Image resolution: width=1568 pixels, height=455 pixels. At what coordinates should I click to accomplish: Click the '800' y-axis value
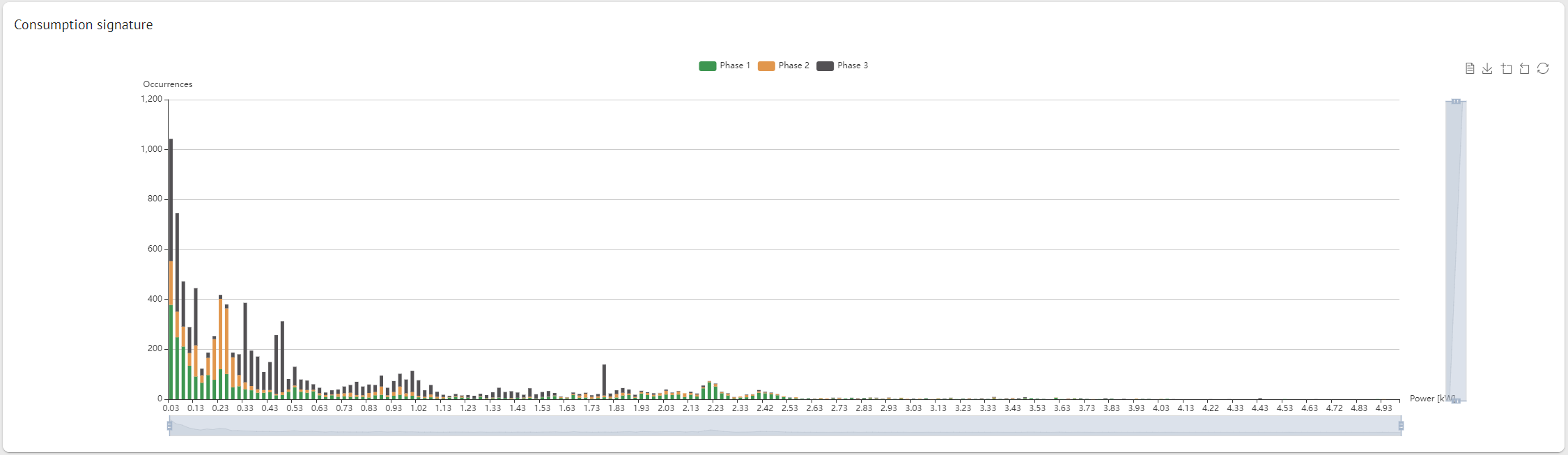click(155, 199)
